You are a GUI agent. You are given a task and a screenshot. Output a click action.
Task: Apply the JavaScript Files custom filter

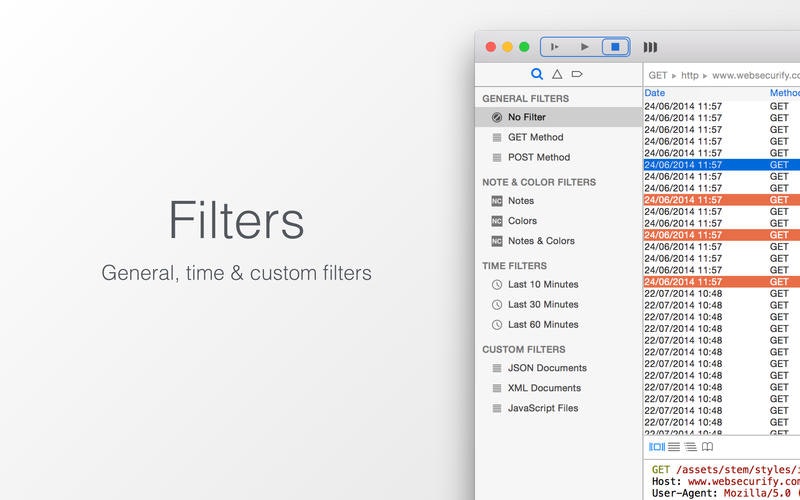tap(559, 408)
